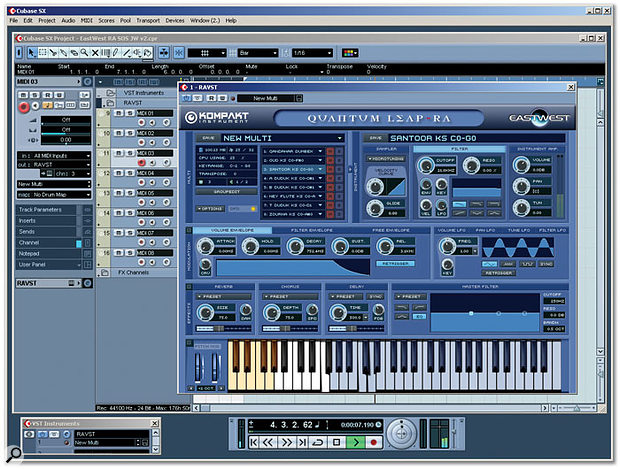Open the Bar grid type dropdown
Viewport: 620px width, 469px height.
pyautogui.click(x=258, y=53)
